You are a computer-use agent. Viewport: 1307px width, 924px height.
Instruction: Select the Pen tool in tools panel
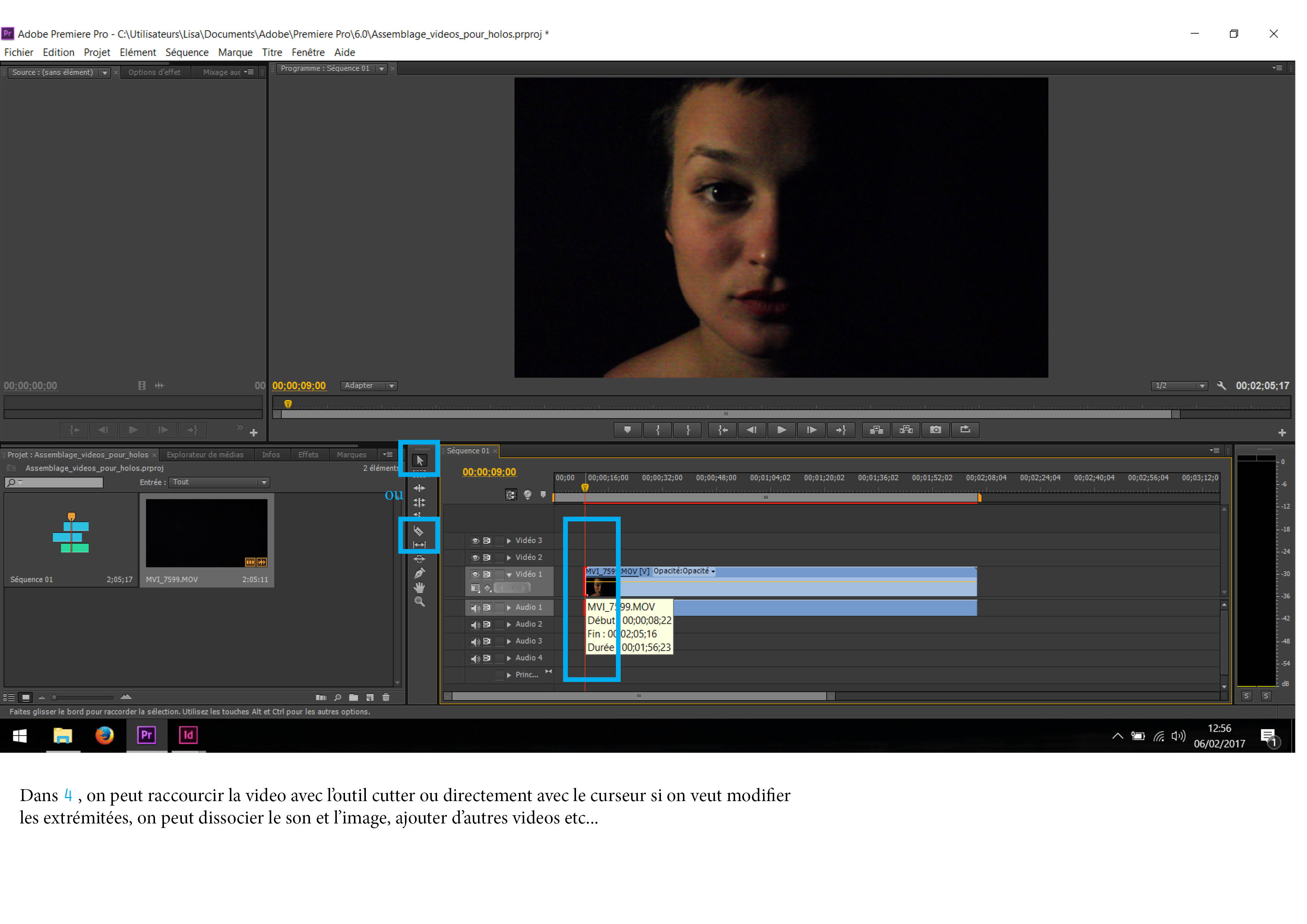(420, 574)
